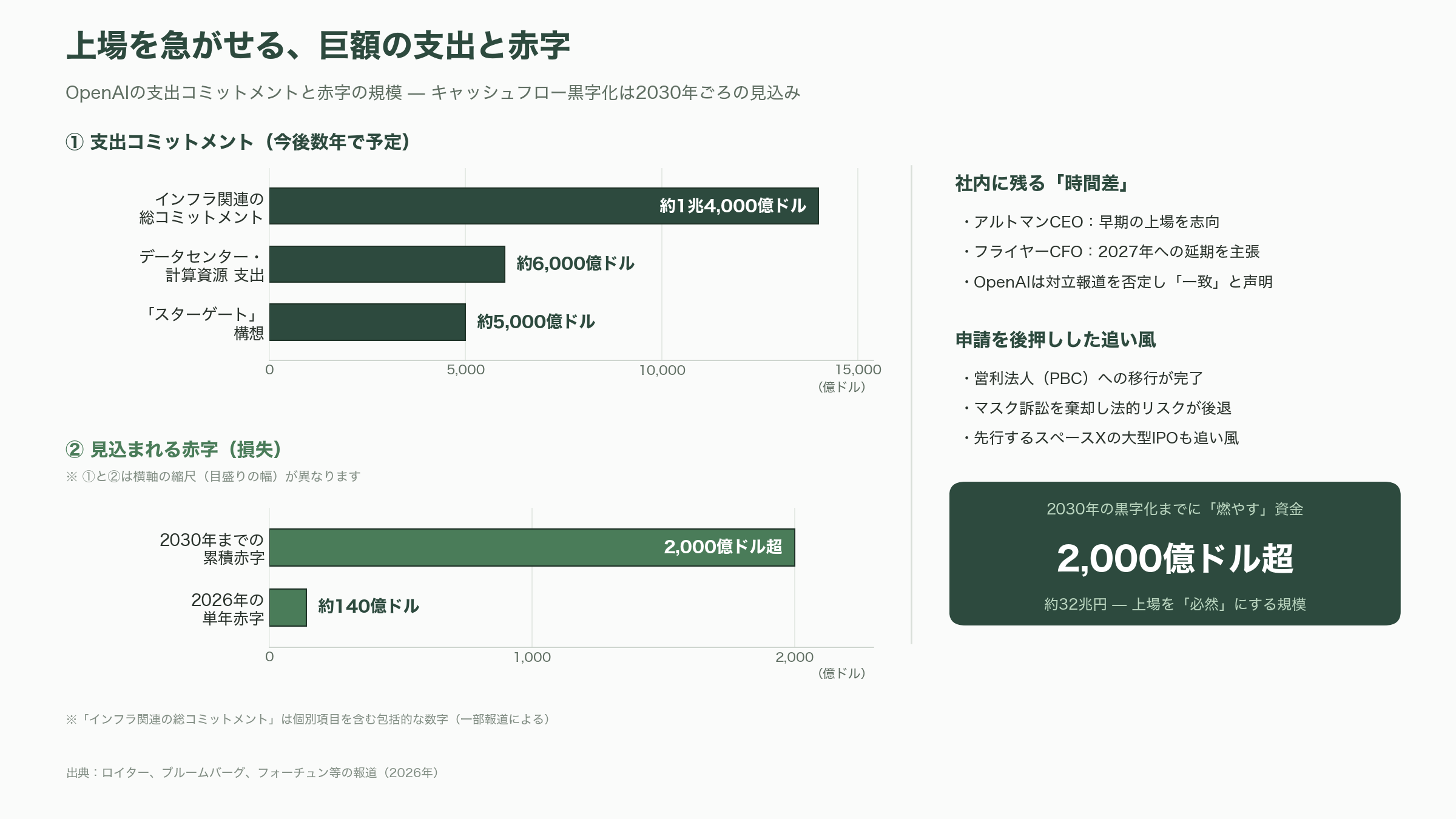The height and width of the screenshot is (819, 1456).
Task: Click the source line 出典：ロイター、ブルームバーグ
Action: point(253,773)
